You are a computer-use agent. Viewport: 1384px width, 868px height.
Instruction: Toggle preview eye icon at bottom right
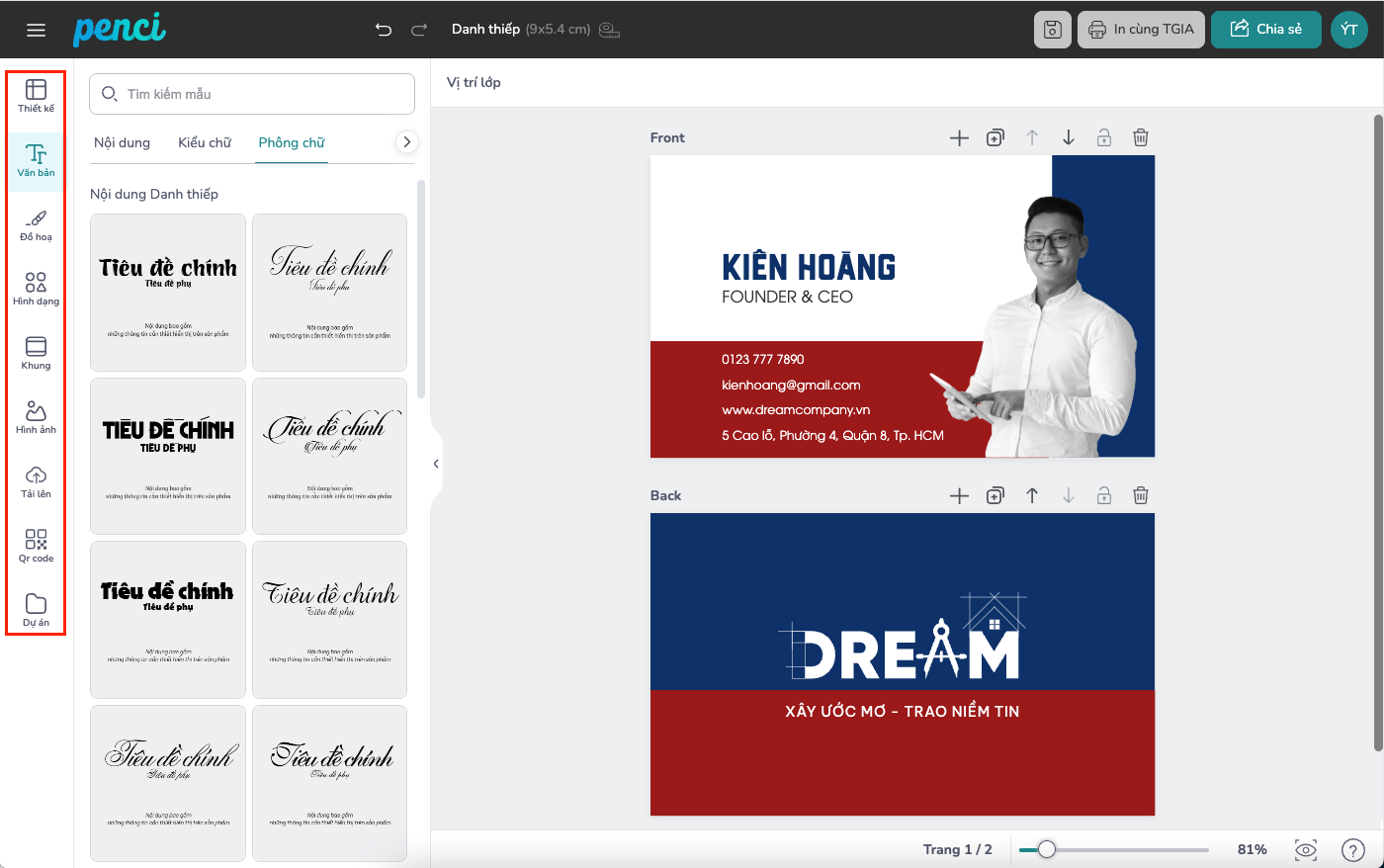(x=1306, y=850)
